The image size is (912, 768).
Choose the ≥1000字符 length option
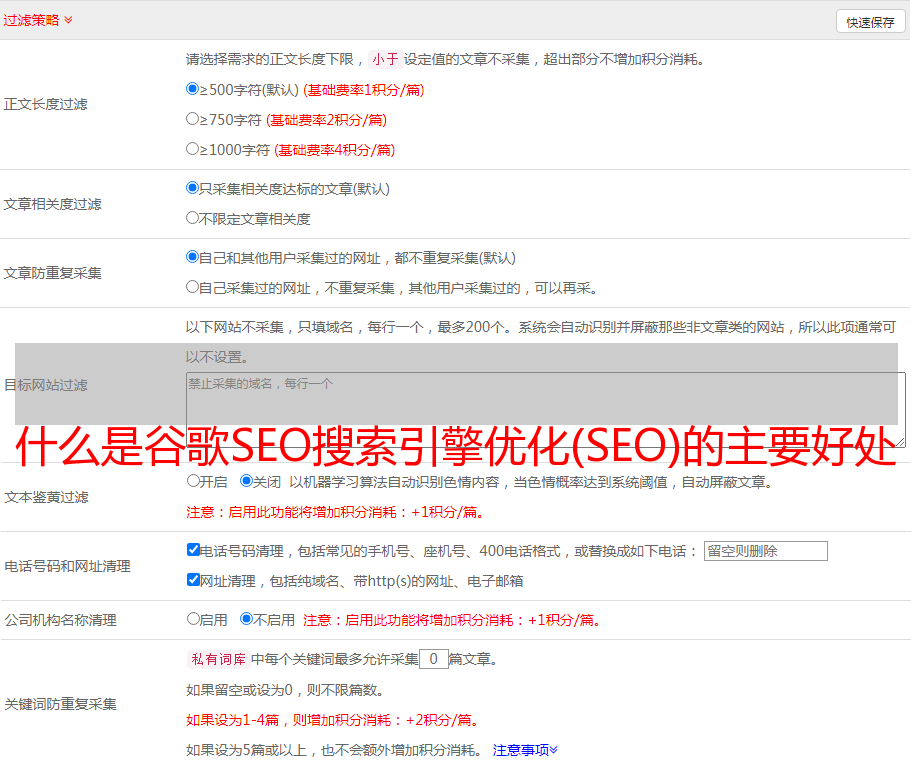(193, 149)
